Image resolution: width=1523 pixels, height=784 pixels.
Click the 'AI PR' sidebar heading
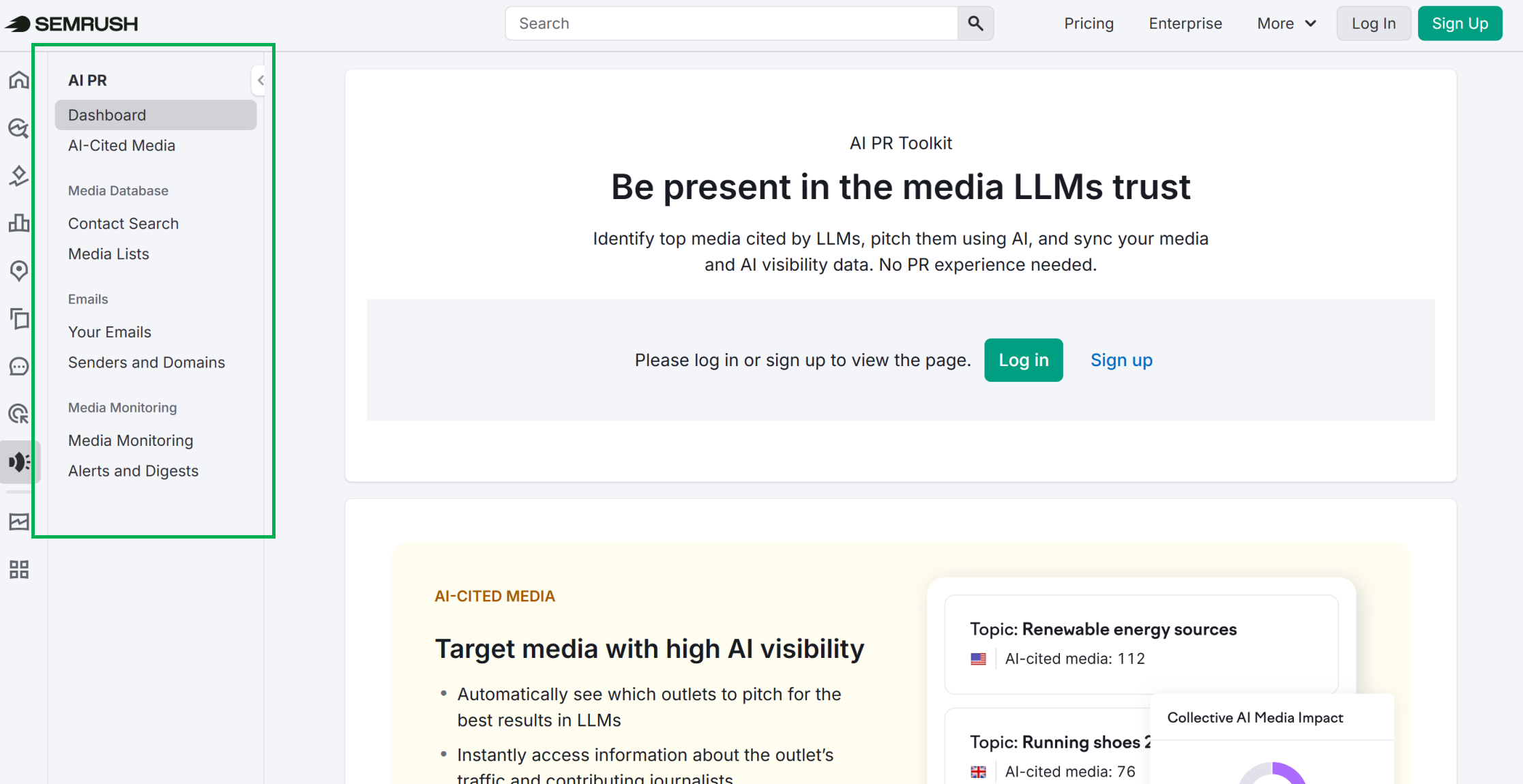[87, 80]
